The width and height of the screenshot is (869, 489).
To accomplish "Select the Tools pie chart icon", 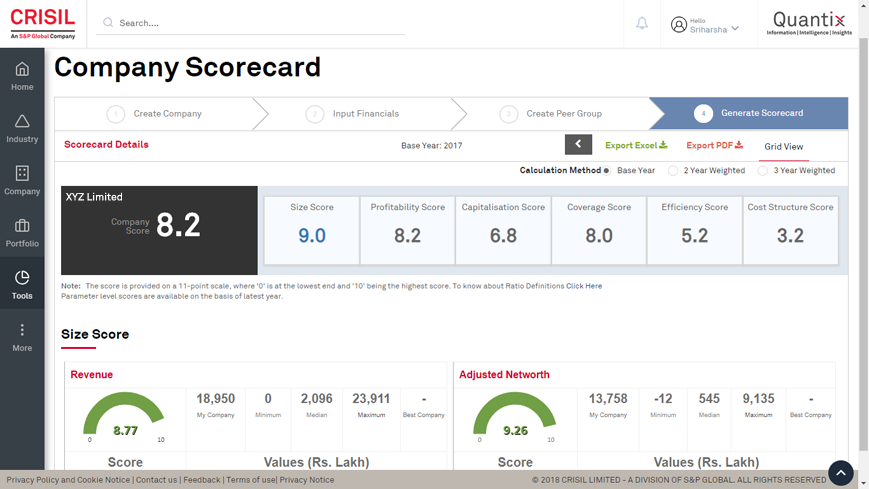I will coord(22,284).
